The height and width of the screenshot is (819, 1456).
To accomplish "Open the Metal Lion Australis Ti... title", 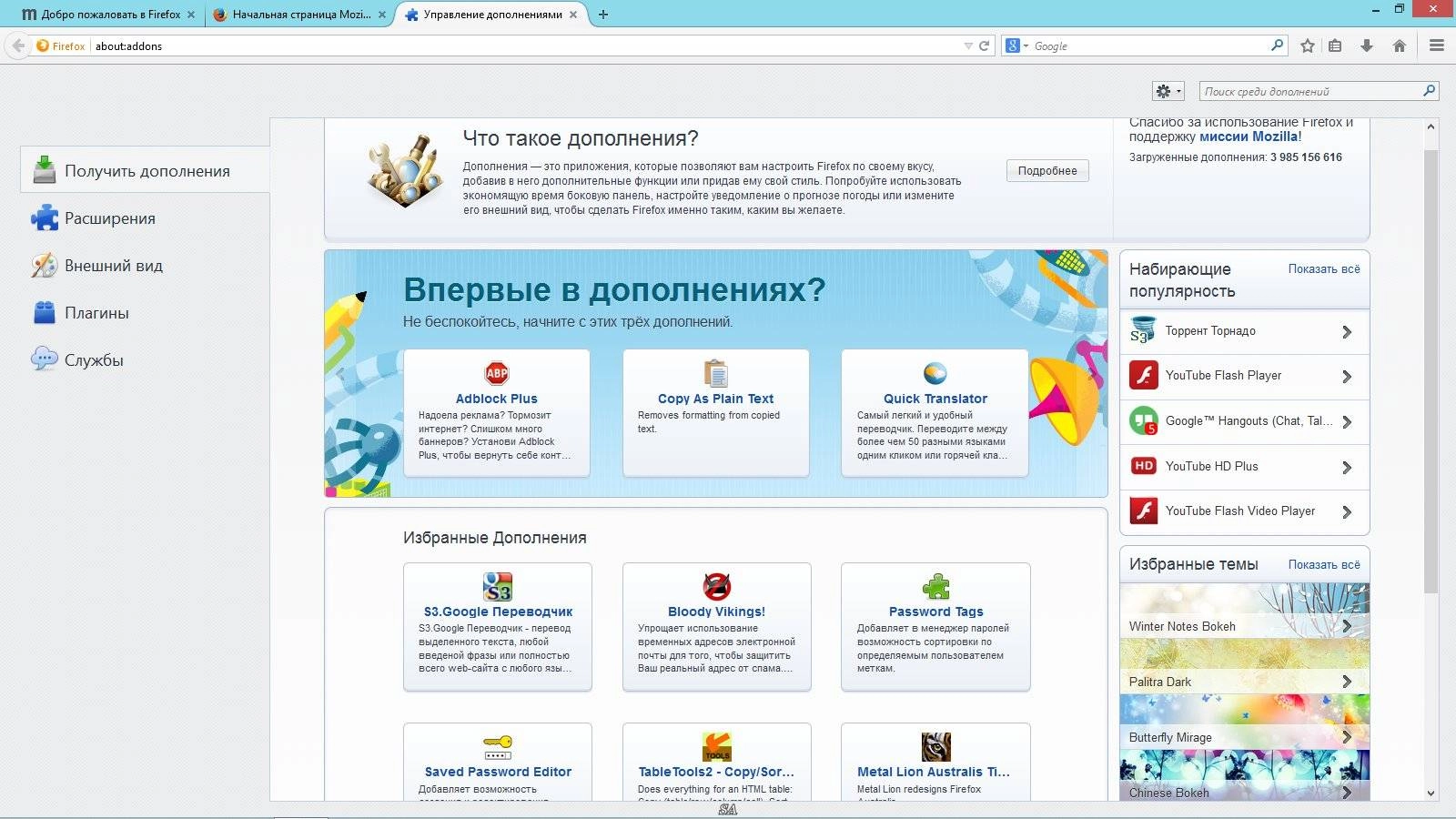I will pyautogui.click(x=934, y=772).
